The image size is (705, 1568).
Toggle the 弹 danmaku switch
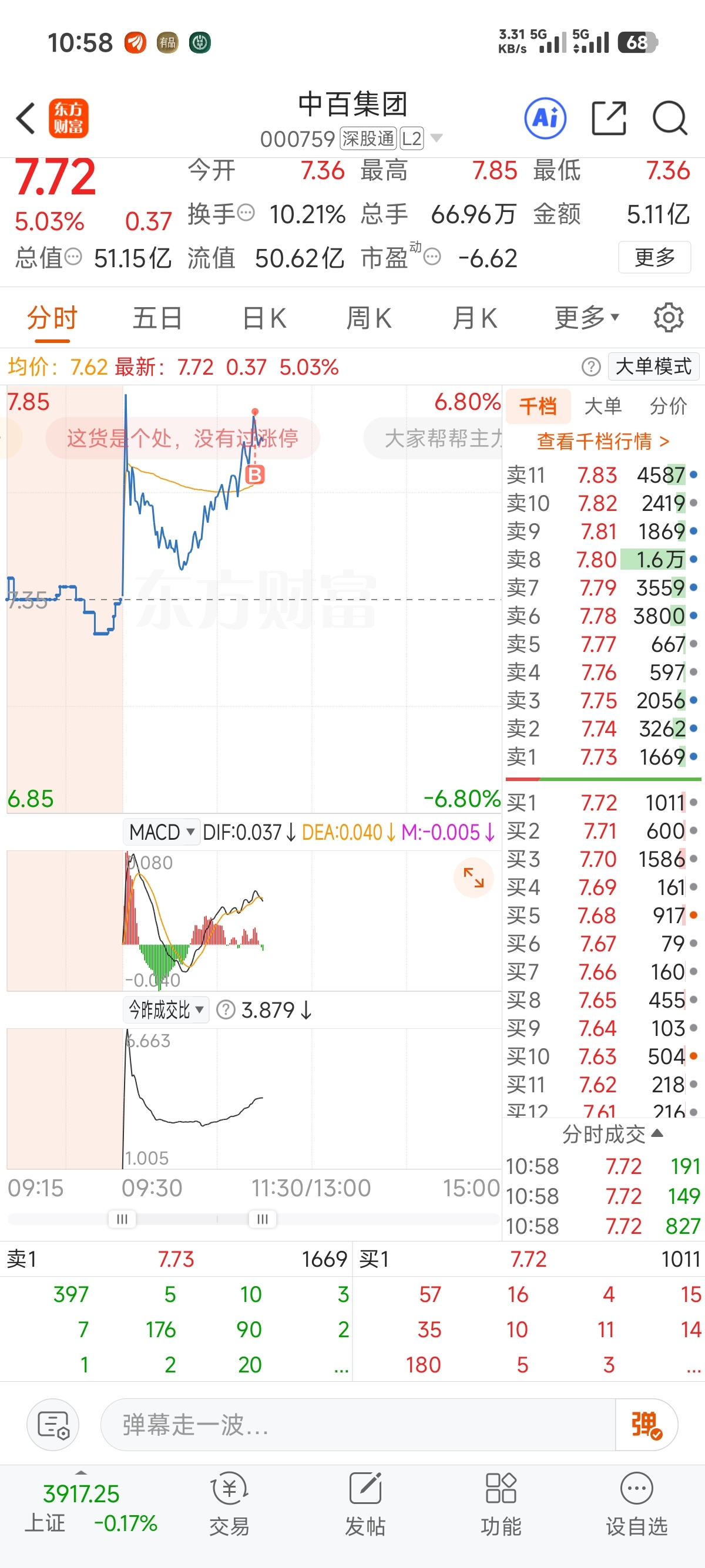(646, 1424)
